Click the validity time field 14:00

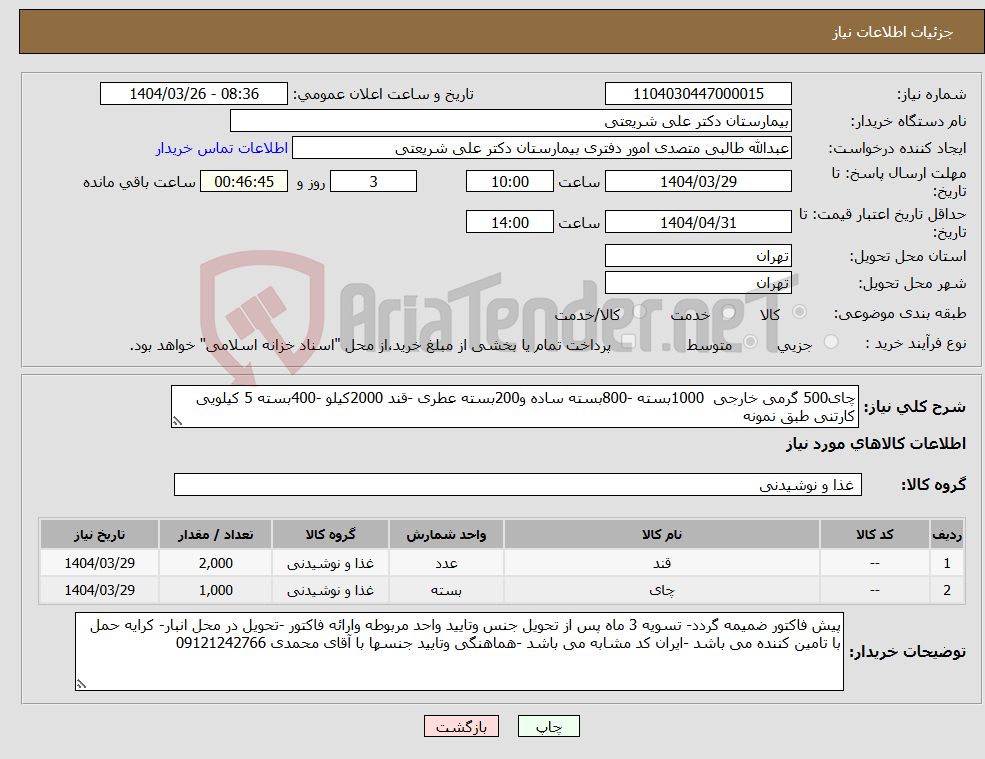pos(509,222)
